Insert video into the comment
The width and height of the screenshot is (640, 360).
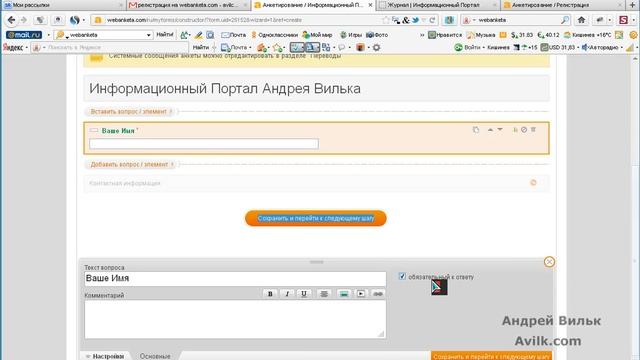point(361,293)
